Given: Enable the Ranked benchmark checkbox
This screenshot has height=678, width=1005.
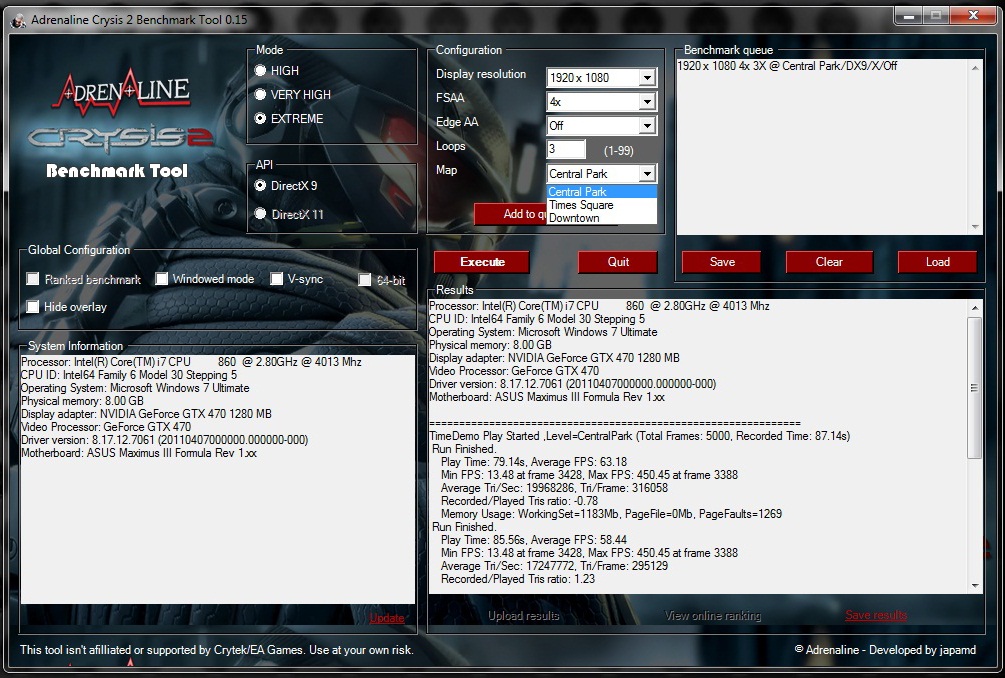Looking at the screenshot, I should pyautogui.click(x=33, y=279).
